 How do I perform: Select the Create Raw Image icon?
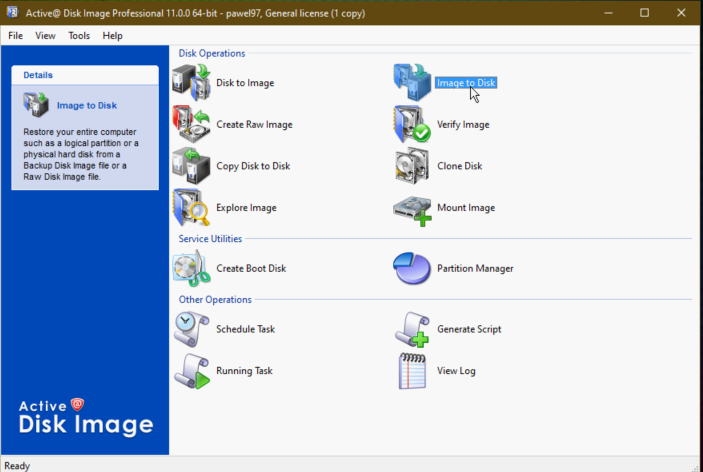191,124
